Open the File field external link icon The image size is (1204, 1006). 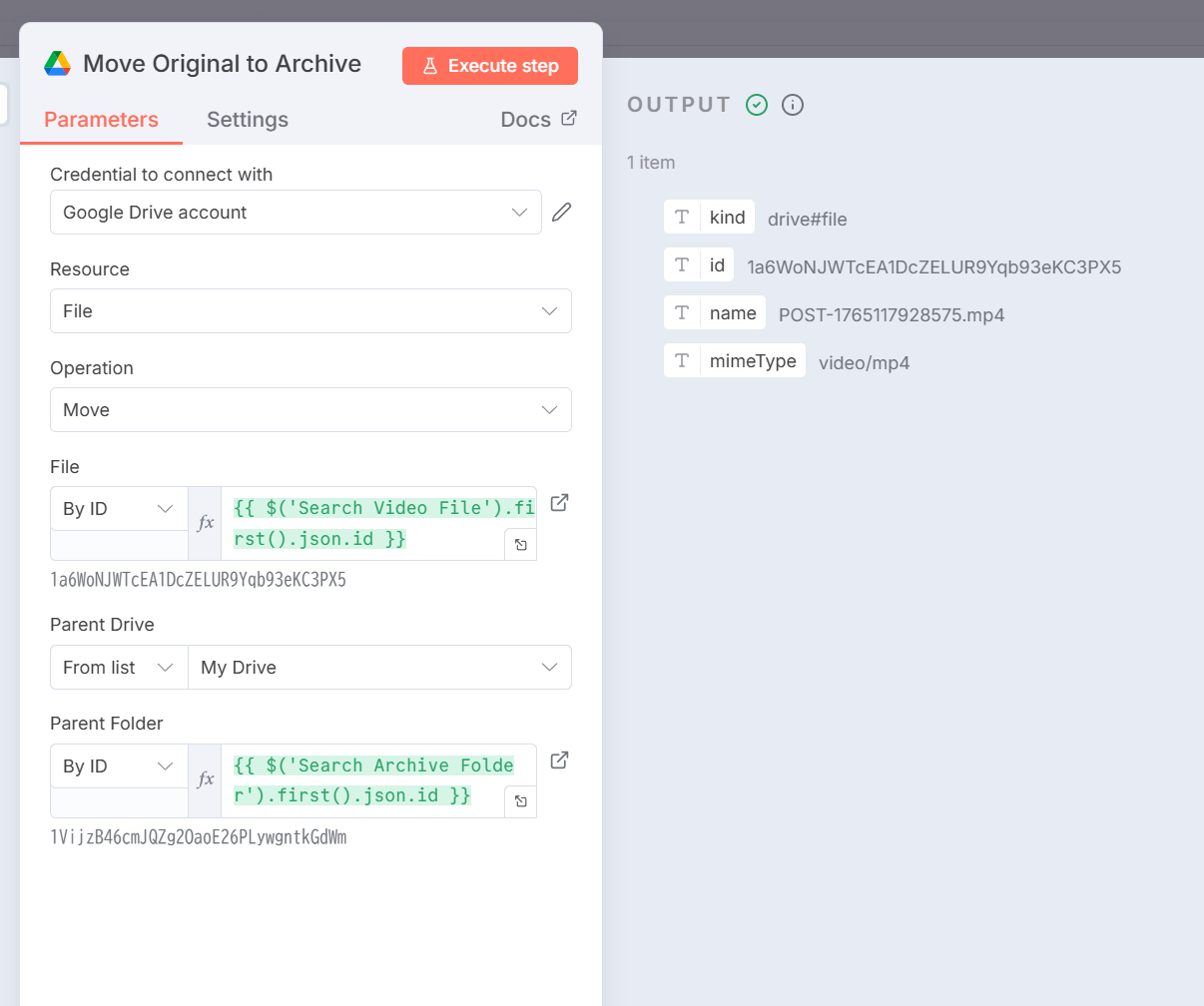560,502
